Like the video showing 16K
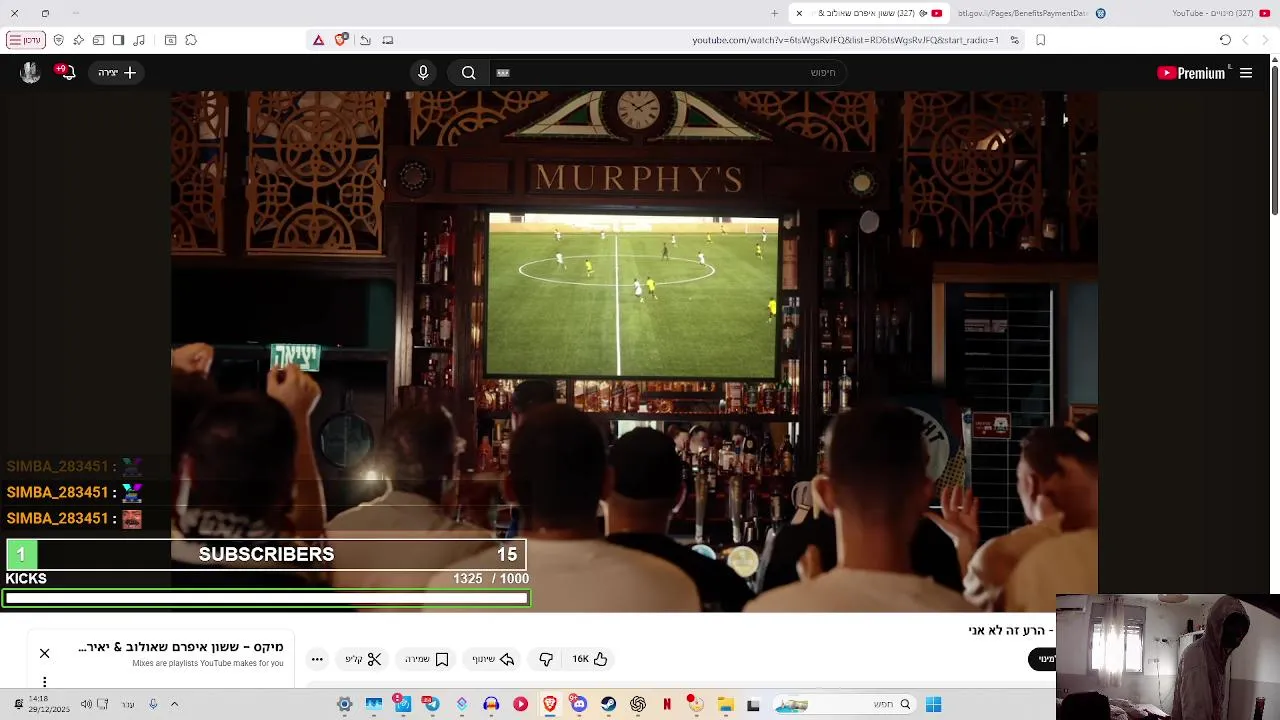 click(x=590, y=659)
